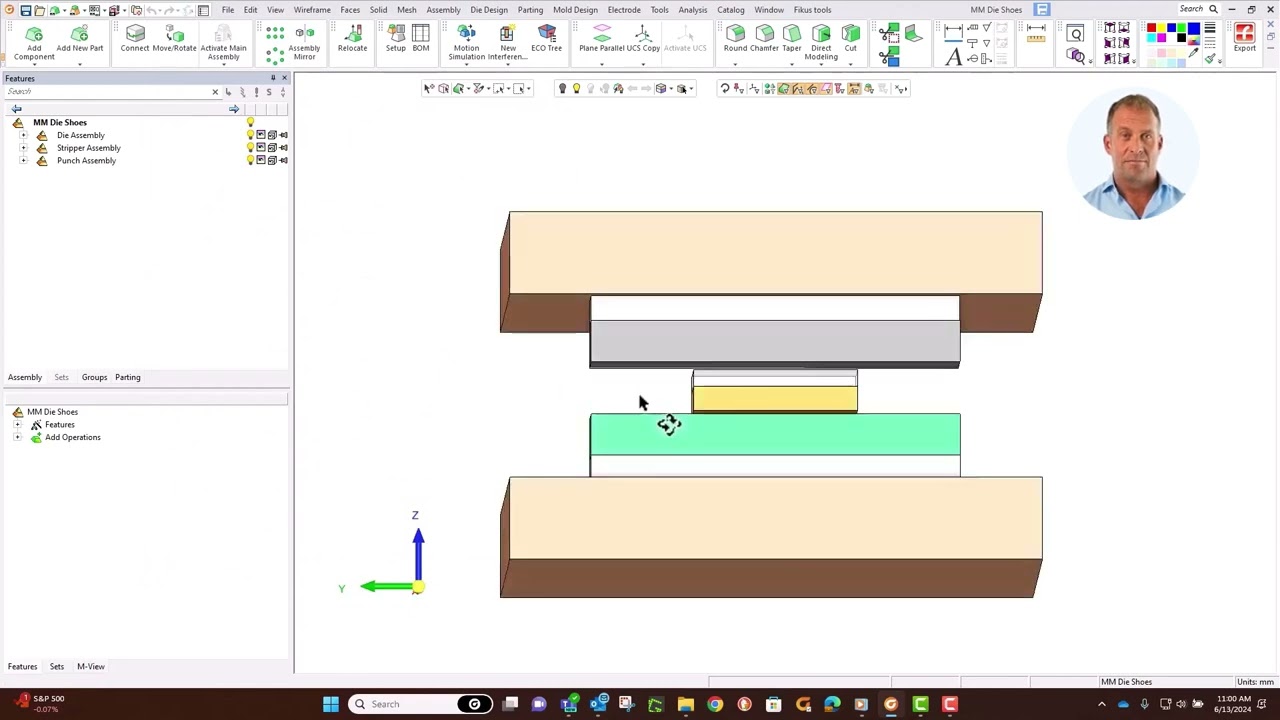Open the Setup tool

pos(396,38)
